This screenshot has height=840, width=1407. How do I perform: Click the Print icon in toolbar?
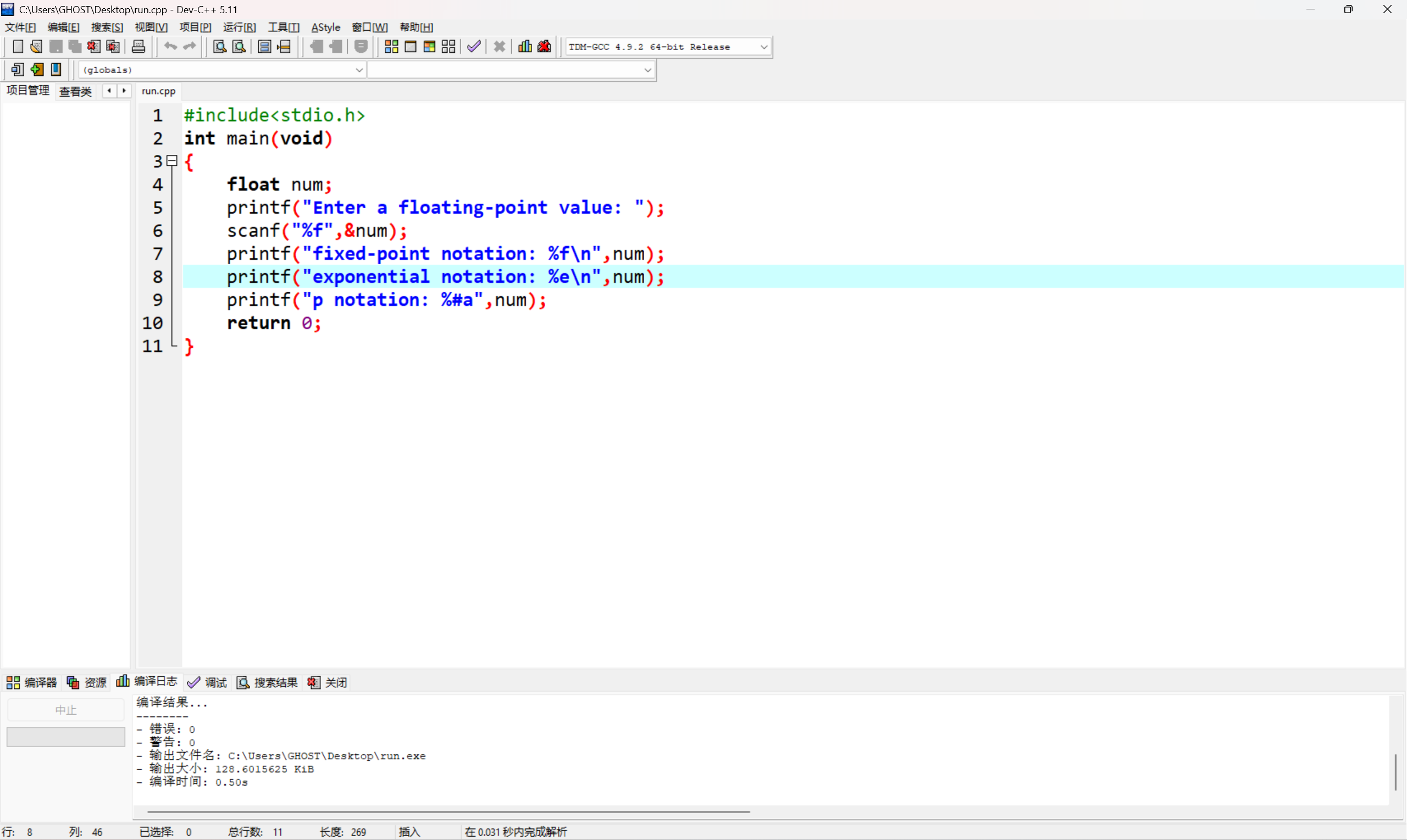(139, 47)
